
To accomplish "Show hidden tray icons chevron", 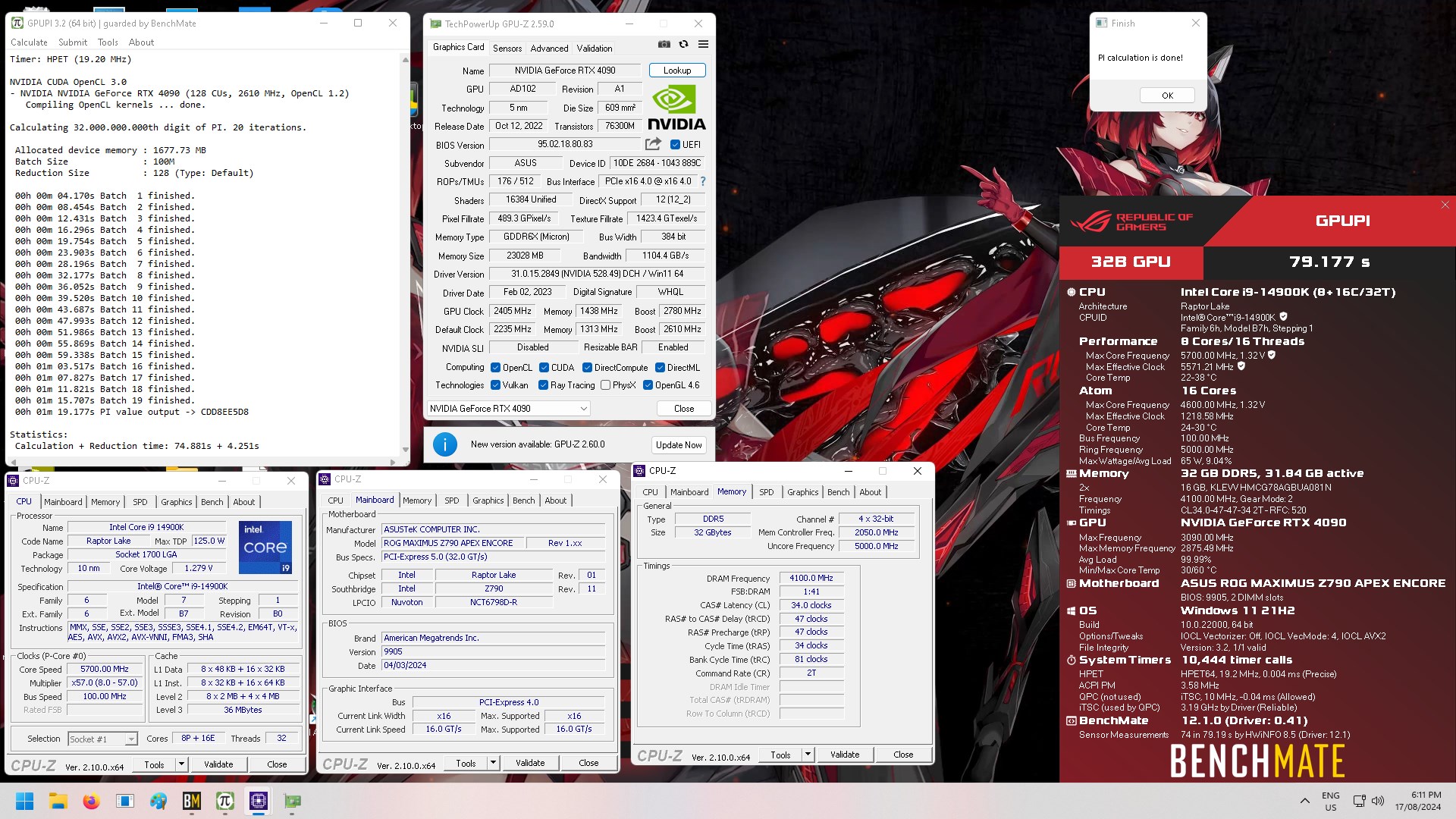I will (1304, 801).
